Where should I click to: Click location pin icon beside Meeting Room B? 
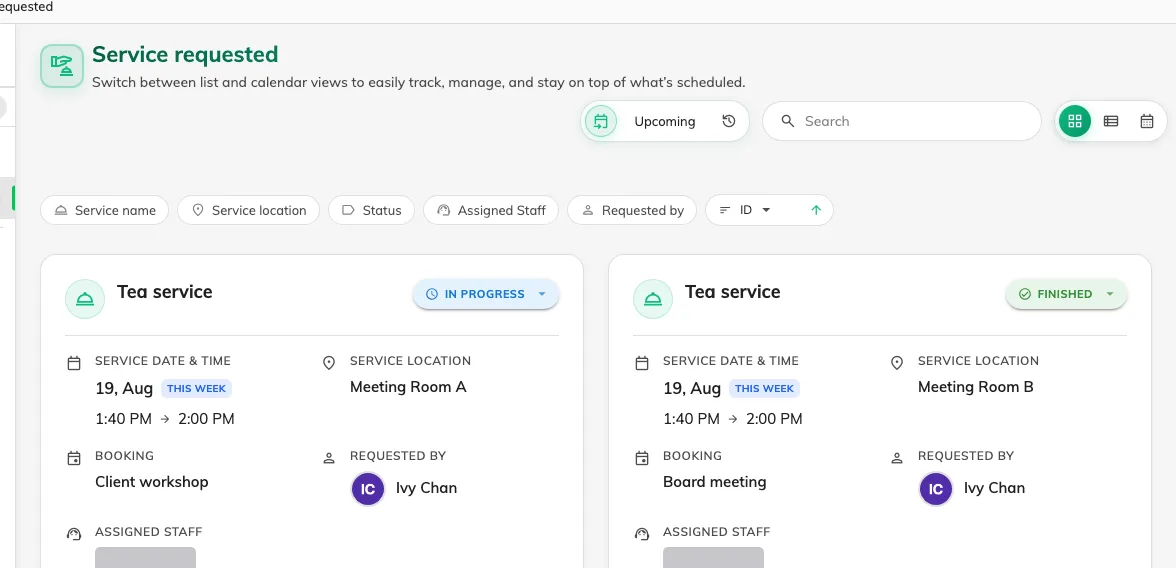896,363
